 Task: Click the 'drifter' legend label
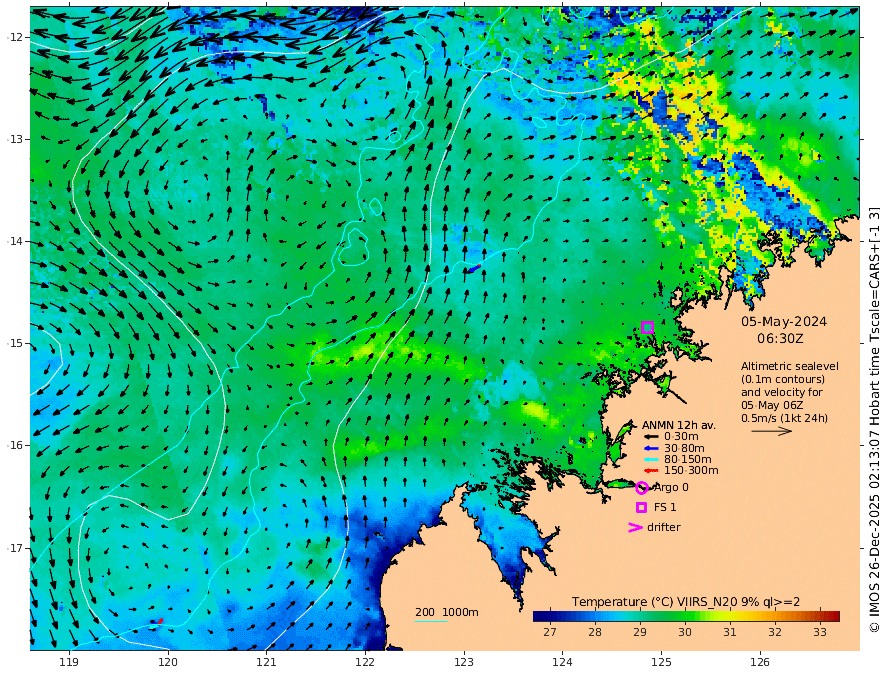pos(663,527)
